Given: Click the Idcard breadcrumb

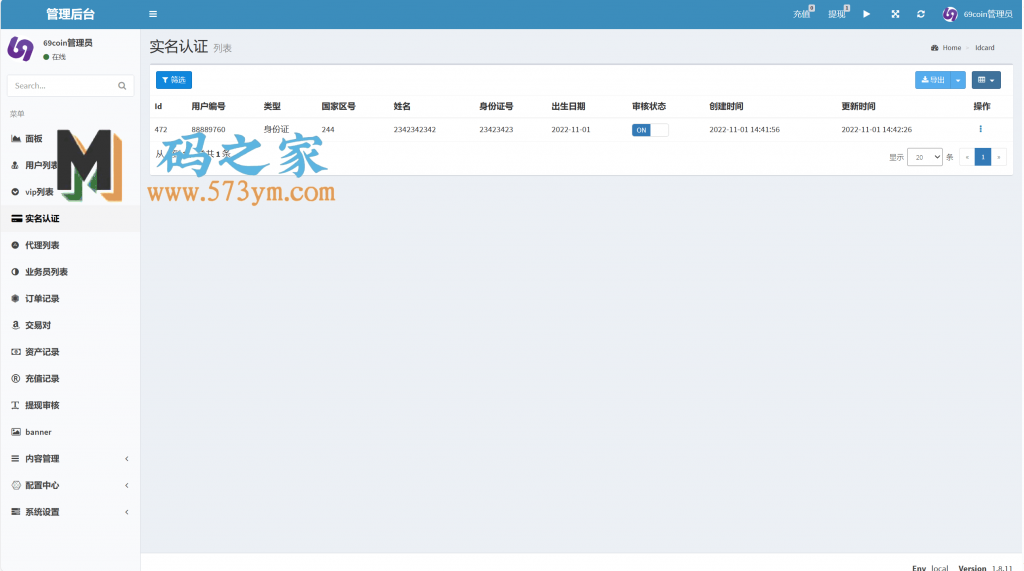Looking at the screenshot, I should pos(985,48).
